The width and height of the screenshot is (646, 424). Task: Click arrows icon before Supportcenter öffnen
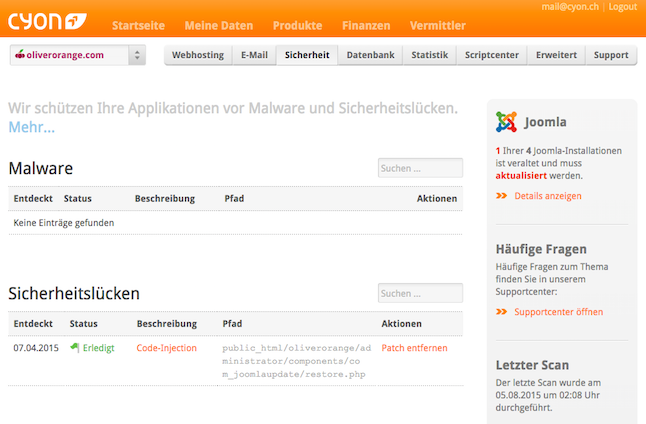click(501, 312)
